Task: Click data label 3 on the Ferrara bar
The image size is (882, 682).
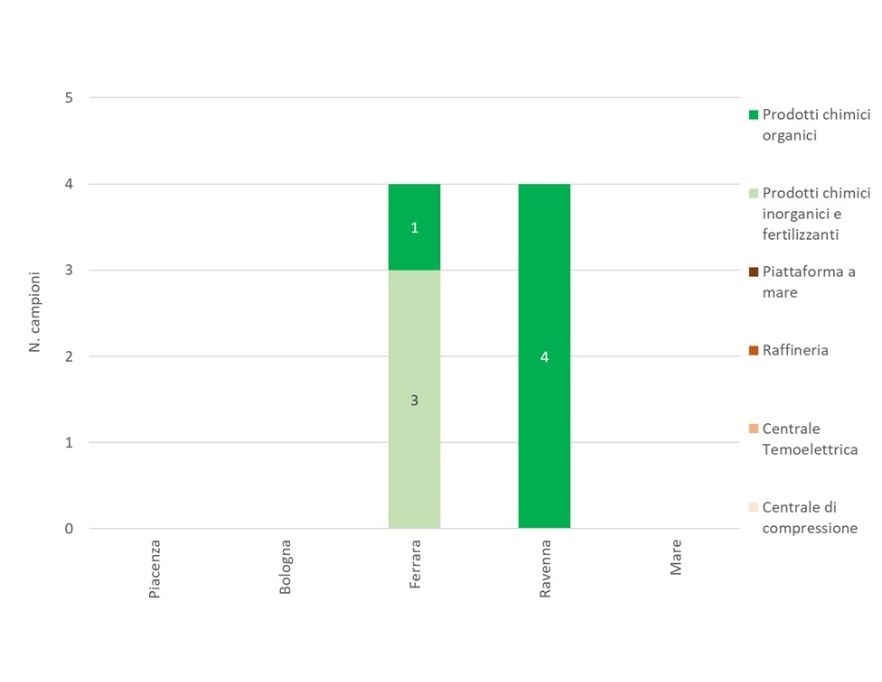Action: click(414, 400)
